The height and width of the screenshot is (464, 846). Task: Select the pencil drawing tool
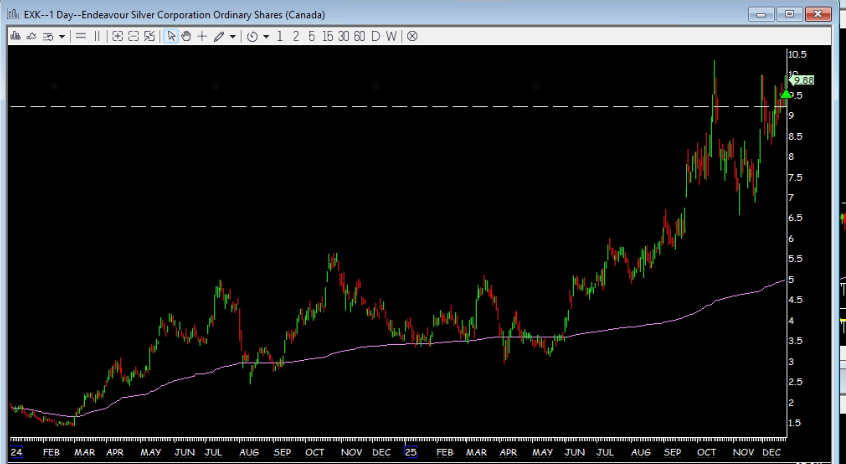click(x=219, y=36)
